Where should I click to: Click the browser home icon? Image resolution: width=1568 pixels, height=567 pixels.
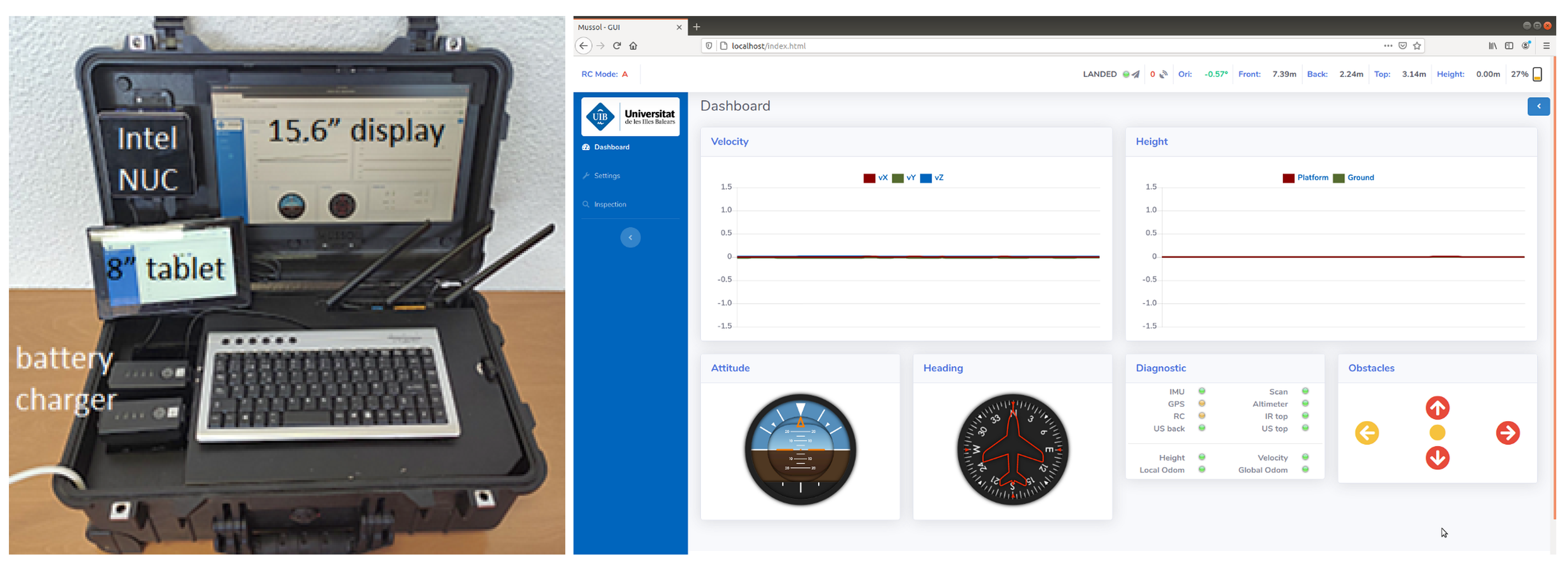pyautogui.click(x=633, y=46)
